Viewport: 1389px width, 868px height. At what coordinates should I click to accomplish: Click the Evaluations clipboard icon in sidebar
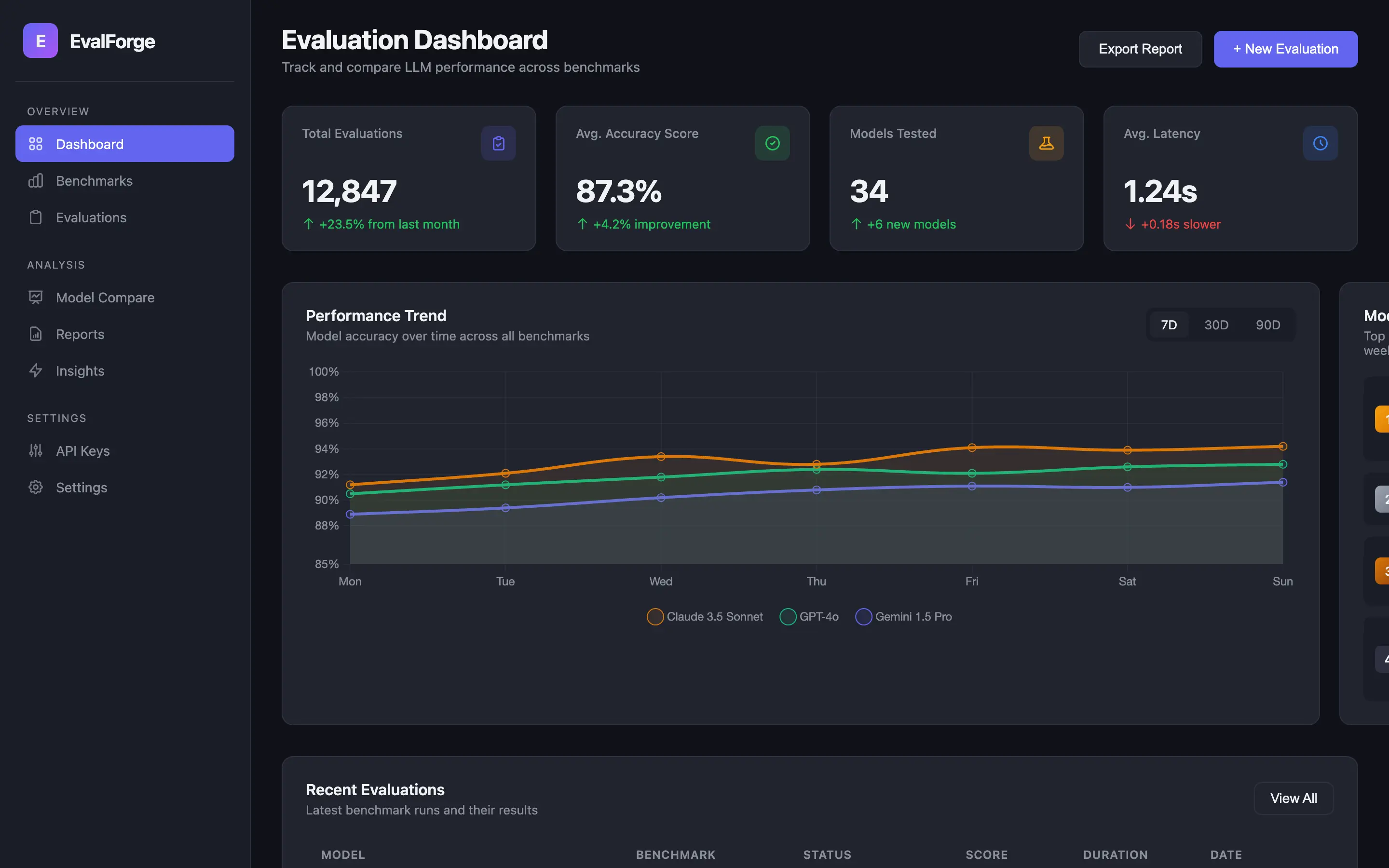36,217
